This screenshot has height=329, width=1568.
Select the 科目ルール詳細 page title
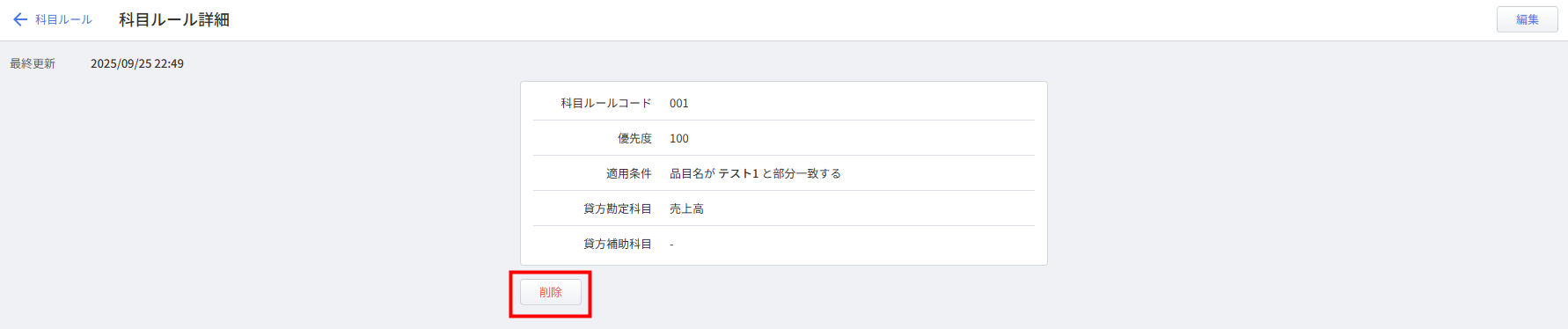pyautogui.click(x=174, y=19)
